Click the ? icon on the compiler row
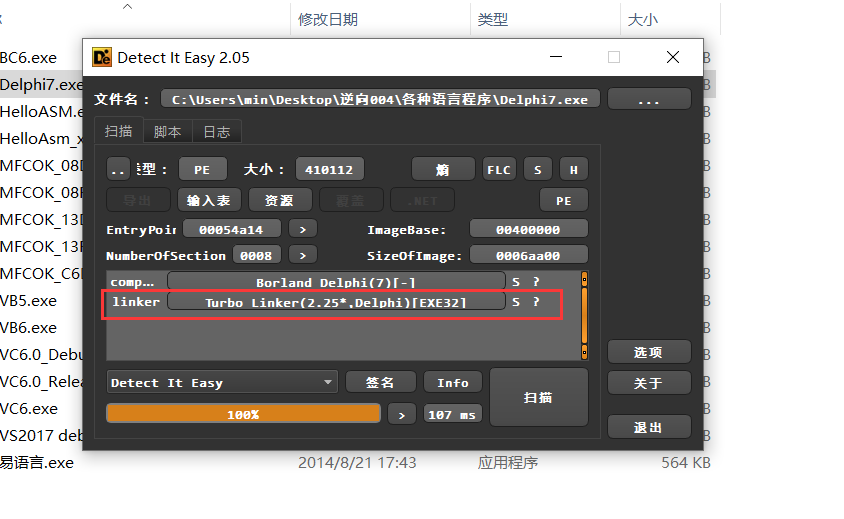This screenshot has height=519, width=844. click(x=536, y=282)
